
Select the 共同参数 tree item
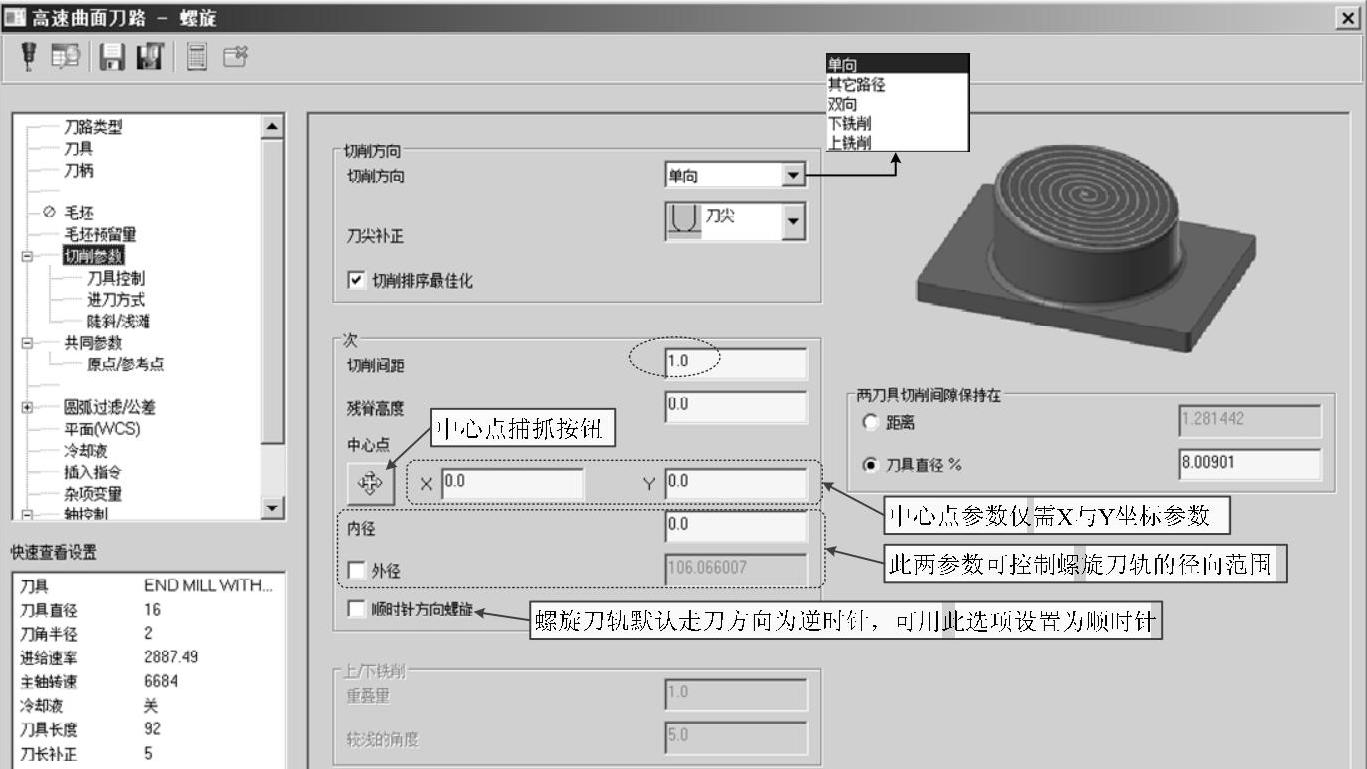tap(93, 342)
